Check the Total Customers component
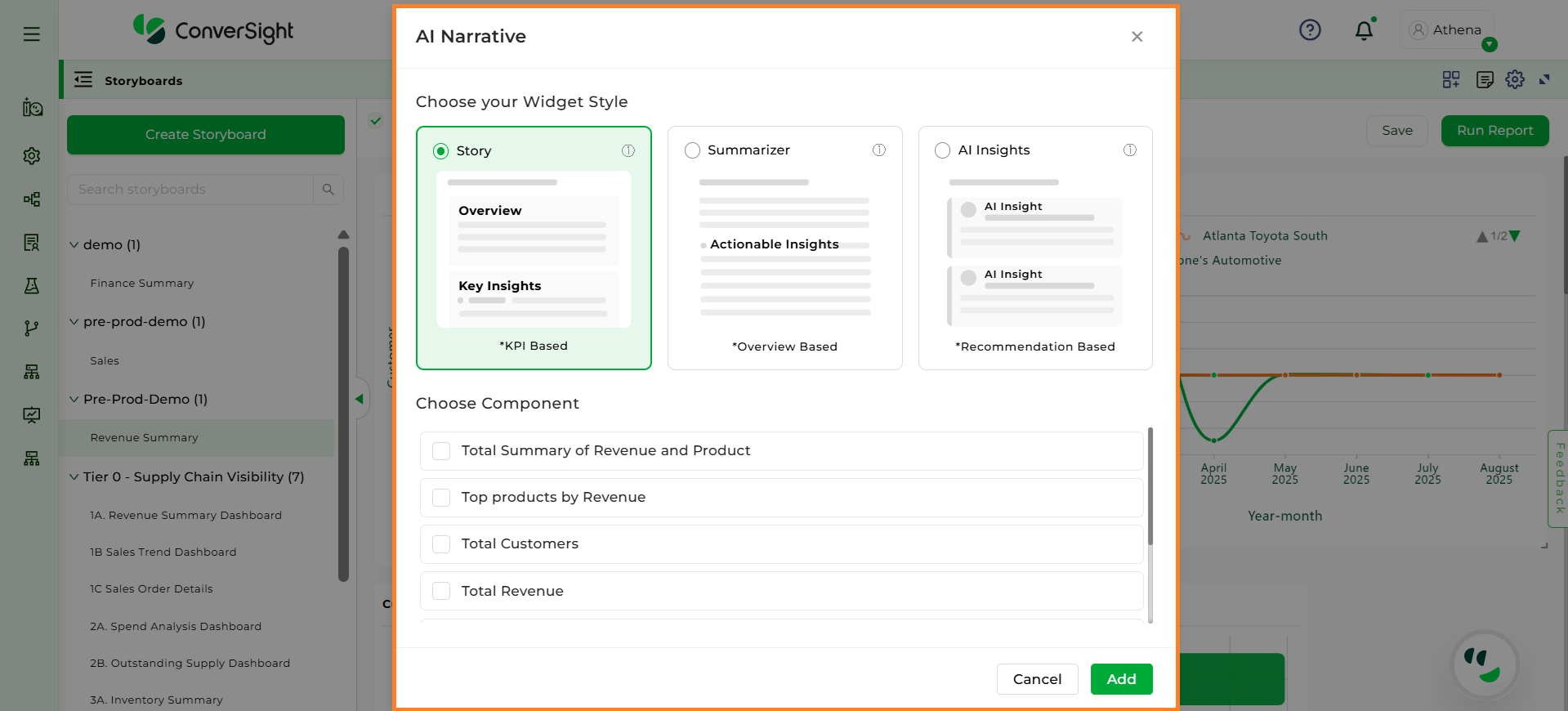The width and height of the screenshot is (1568, 711). point(441,544)
